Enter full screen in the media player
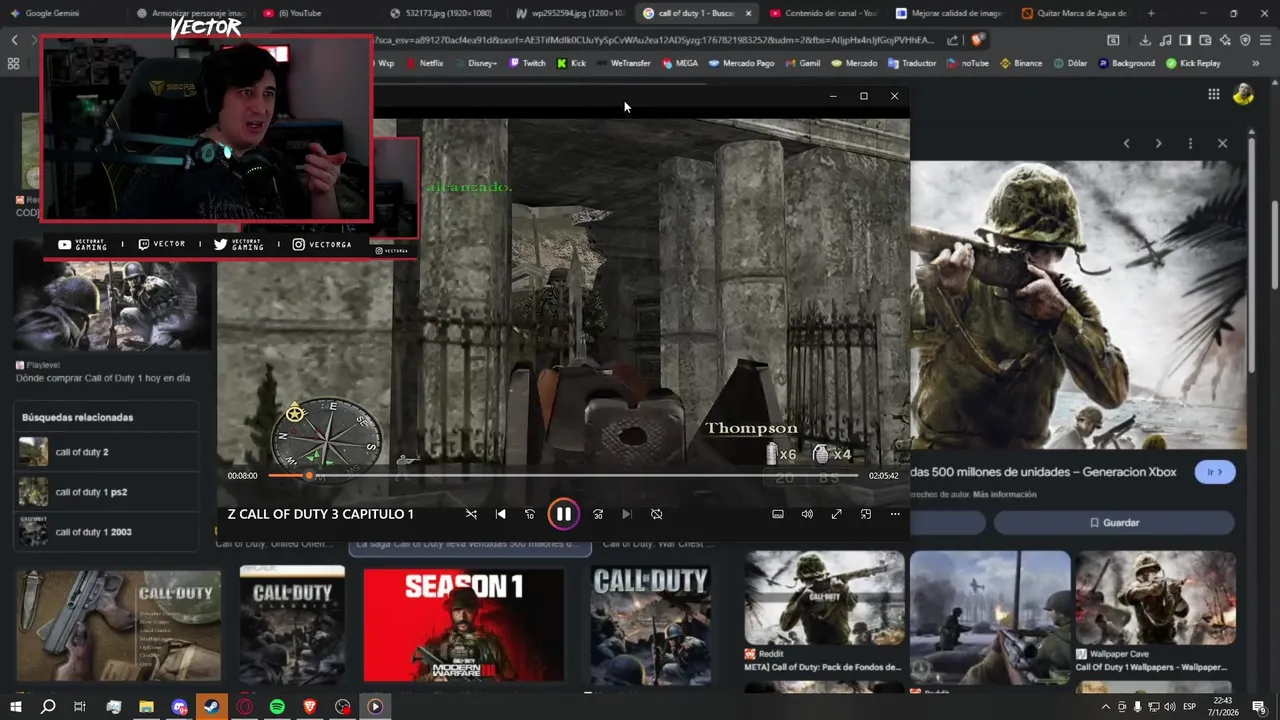Screen dimensions: 1280x720 coord(836,514)
